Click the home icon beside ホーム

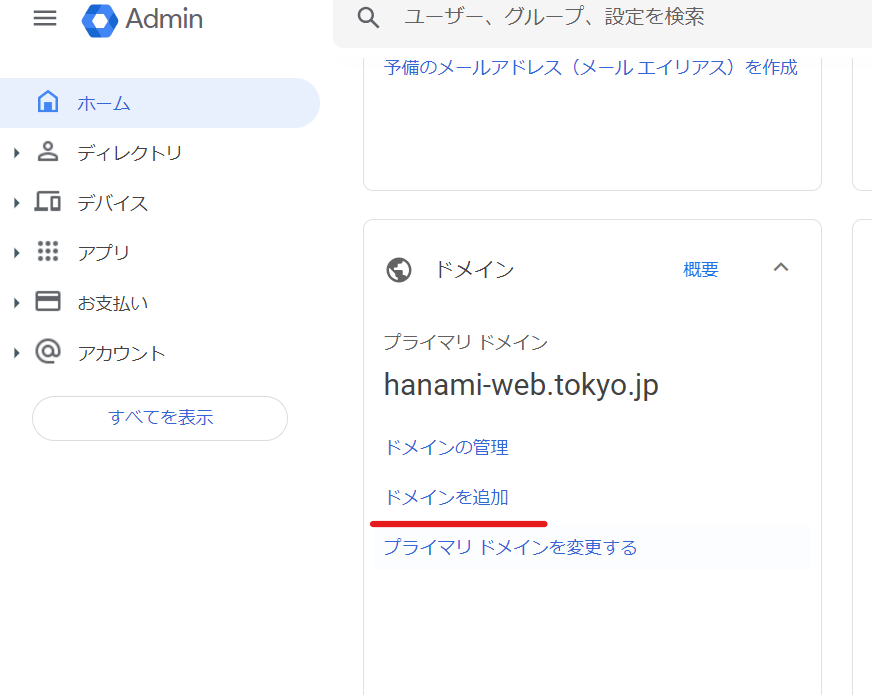coord(48,102)
